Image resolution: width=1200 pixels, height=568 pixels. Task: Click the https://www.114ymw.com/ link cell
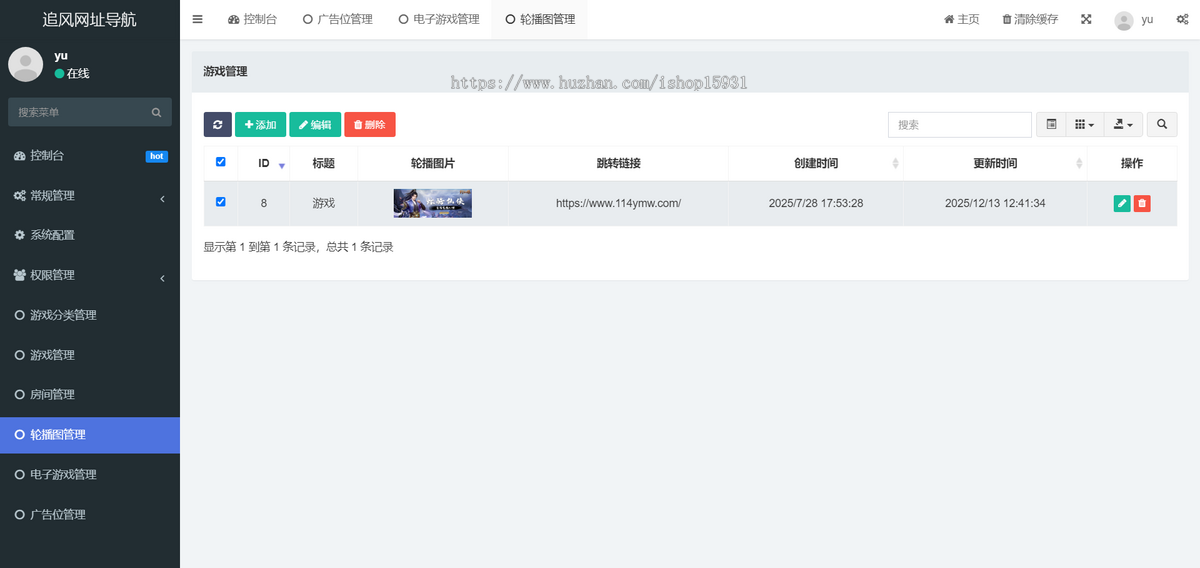618,203
